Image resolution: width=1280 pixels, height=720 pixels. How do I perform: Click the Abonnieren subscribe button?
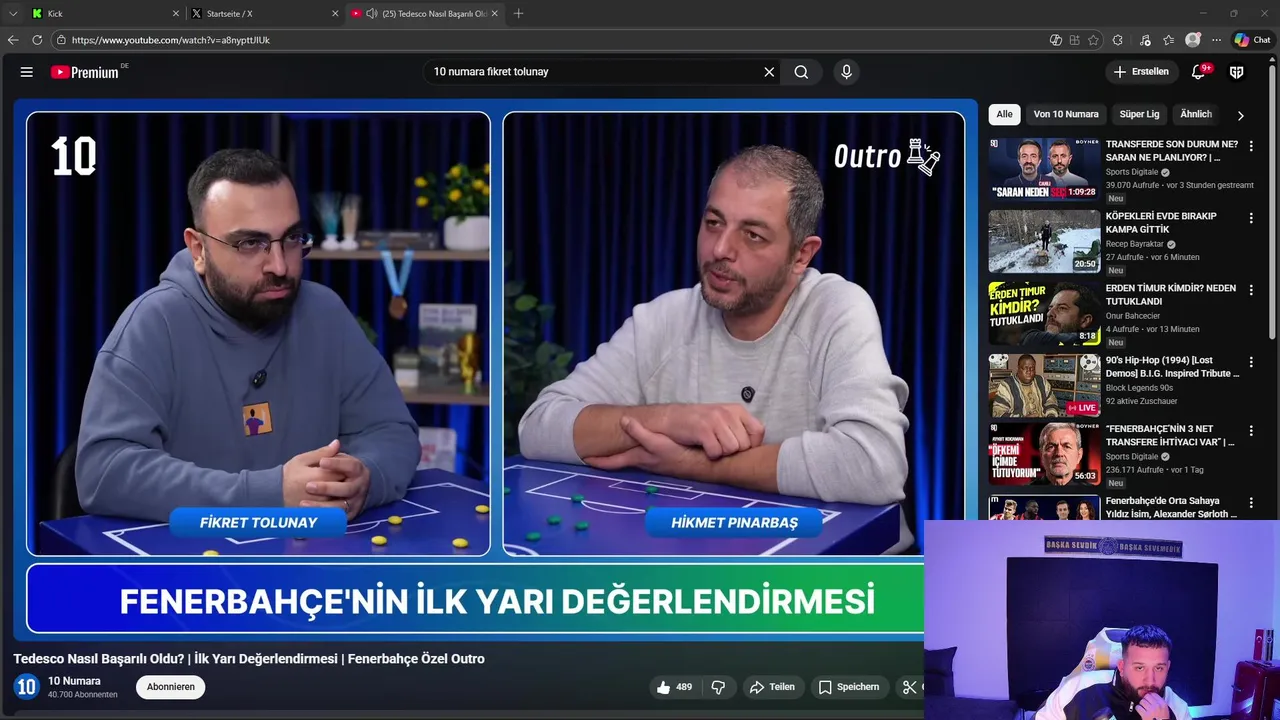(171, 687)
